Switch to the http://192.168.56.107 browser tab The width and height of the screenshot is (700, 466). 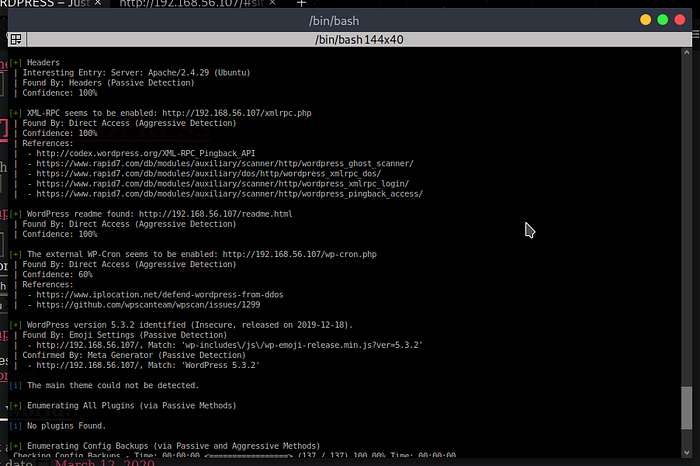180,4
